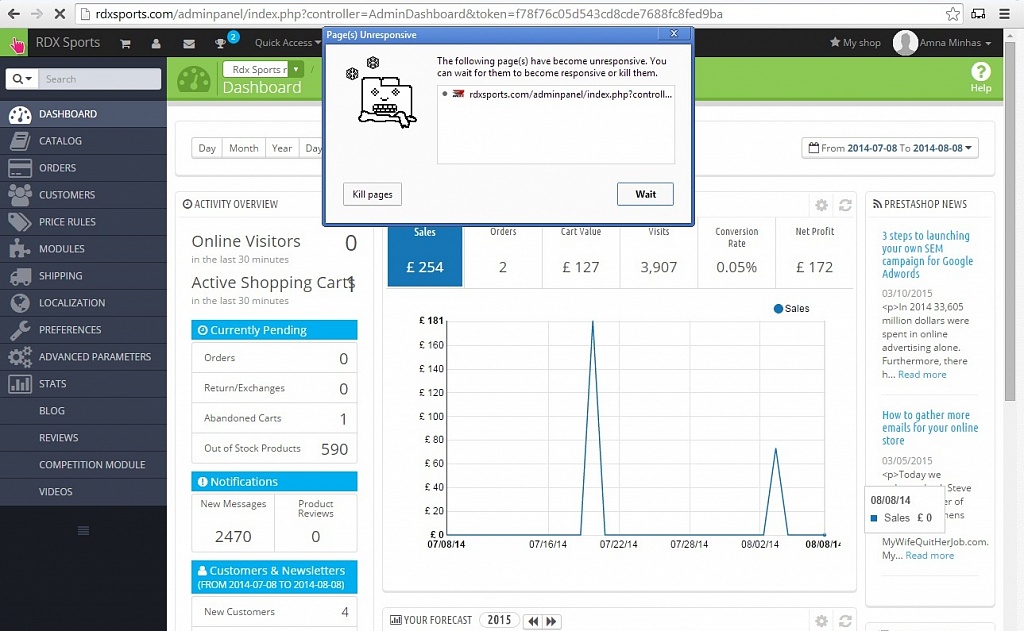Select the Year period button
This screenshot has height=631, width=1024.
pyautogui.click(x=282, y=148)
